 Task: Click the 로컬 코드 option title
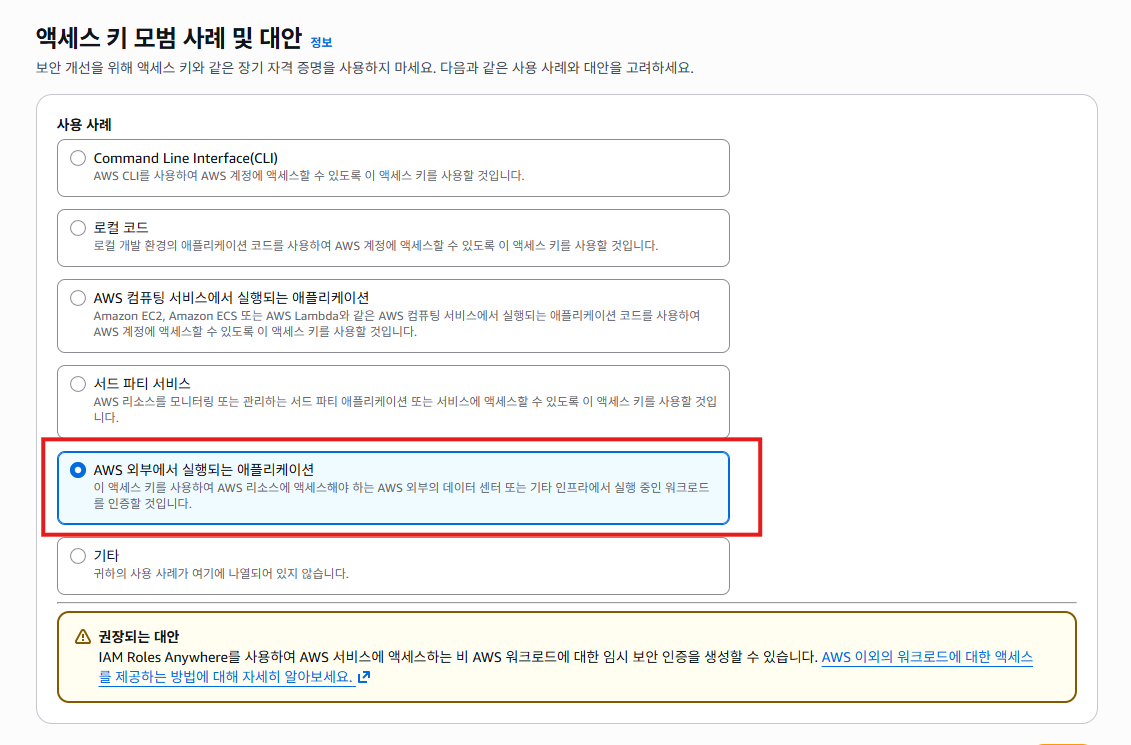(x=121, y=228)
